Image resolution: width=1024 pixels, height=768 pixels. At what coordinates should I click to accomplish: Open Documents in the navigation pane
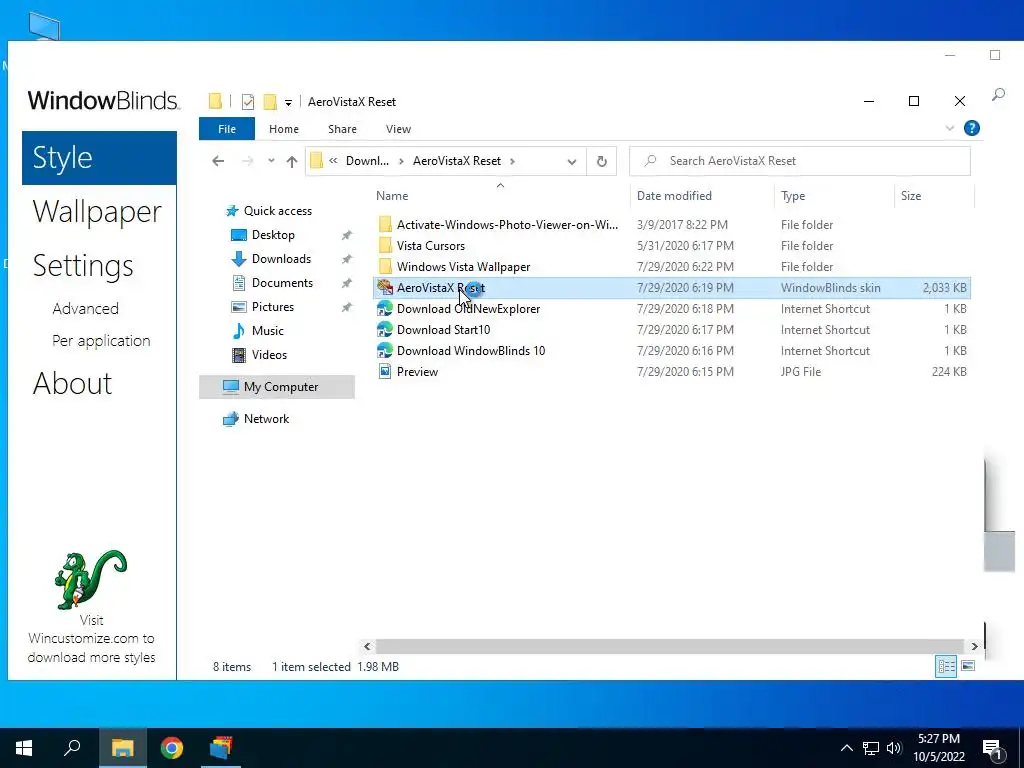click(x=282, y=283)
